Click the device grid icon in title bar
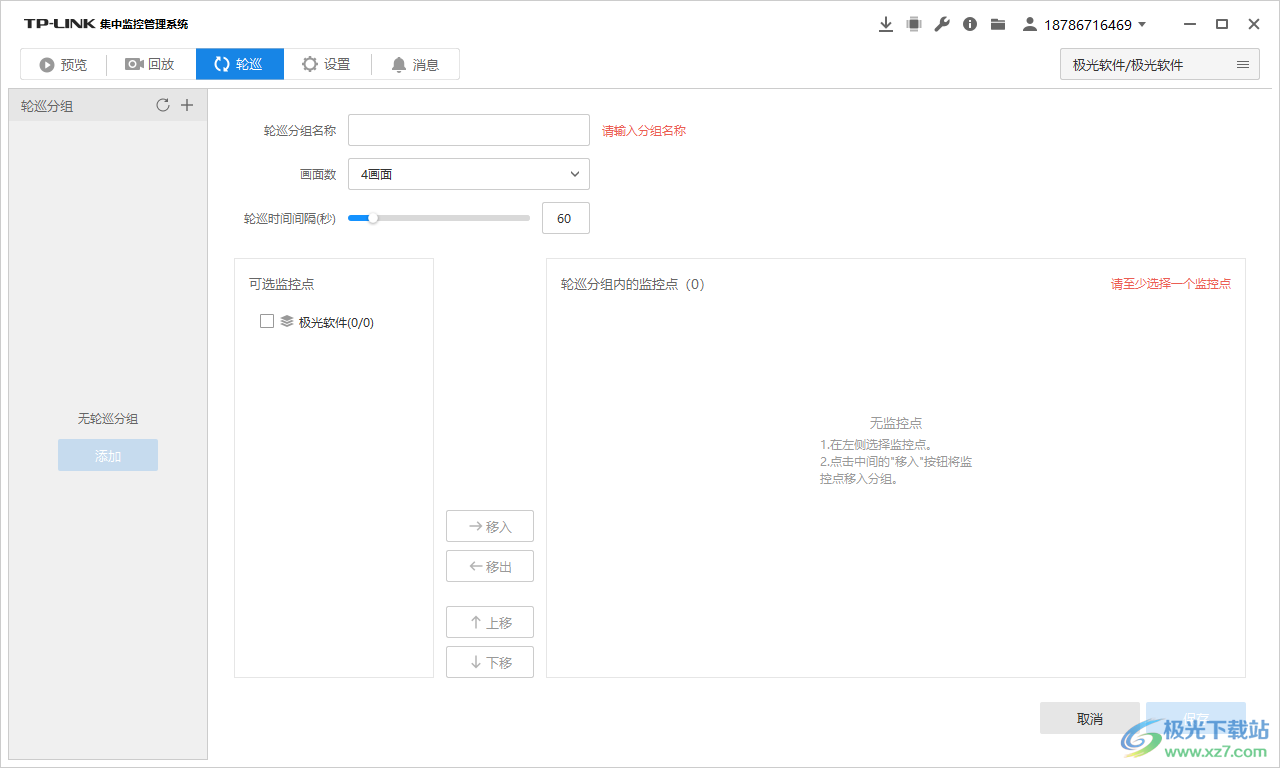 [913, 23]
